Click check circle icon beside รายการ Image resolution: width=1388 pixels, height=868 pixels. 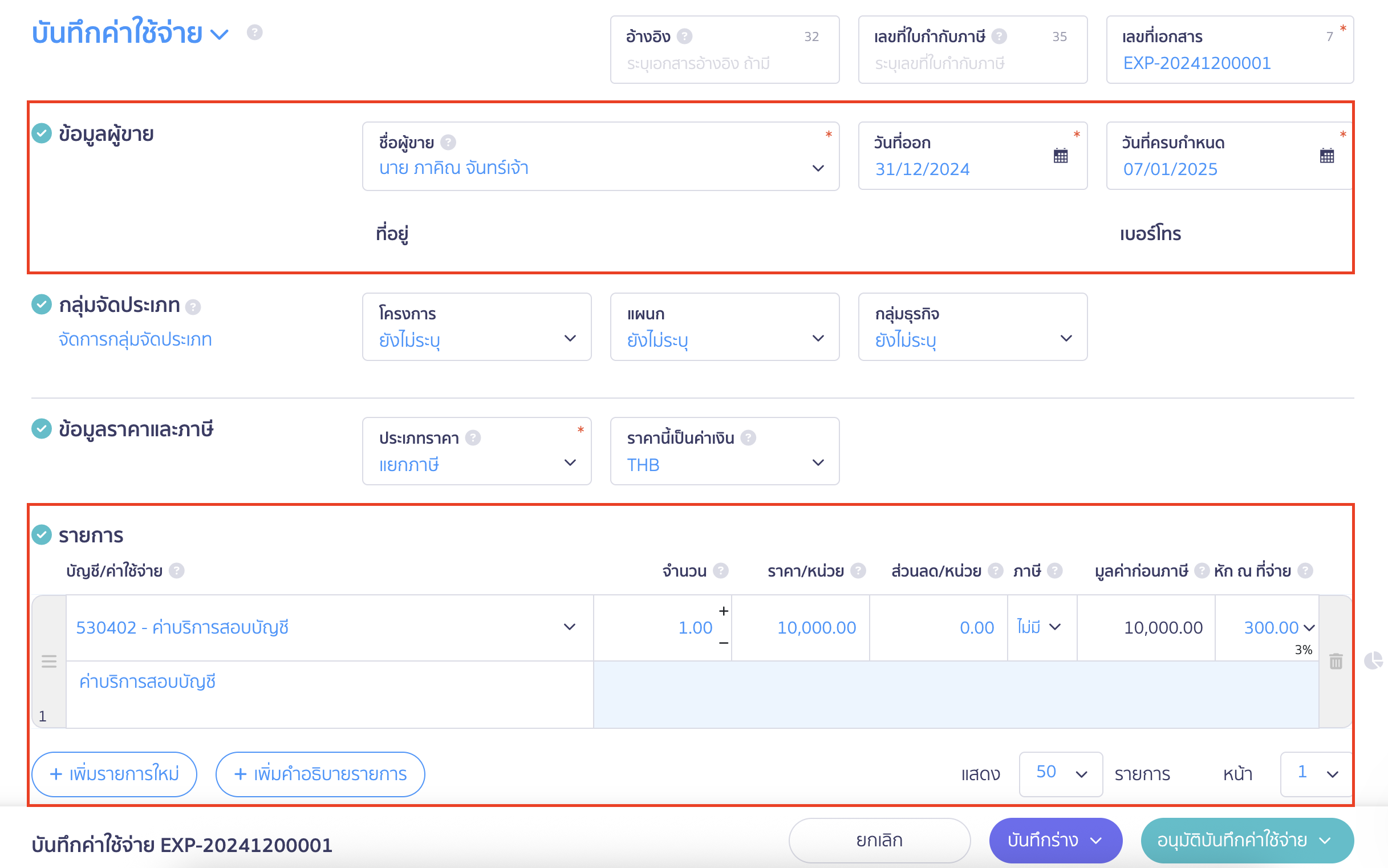41,534
